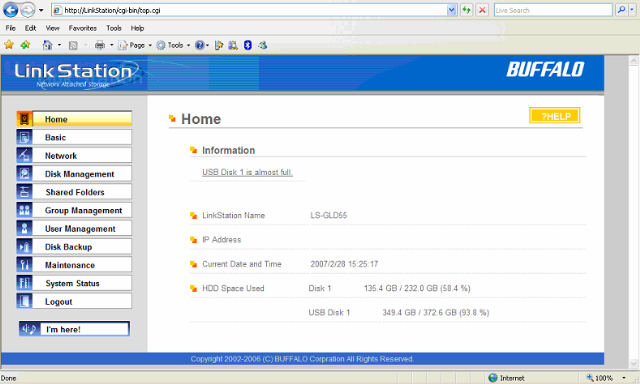Click the System Status sidebar icon
Viewport: 640px width, 384px height.
(x=24, y=283)
